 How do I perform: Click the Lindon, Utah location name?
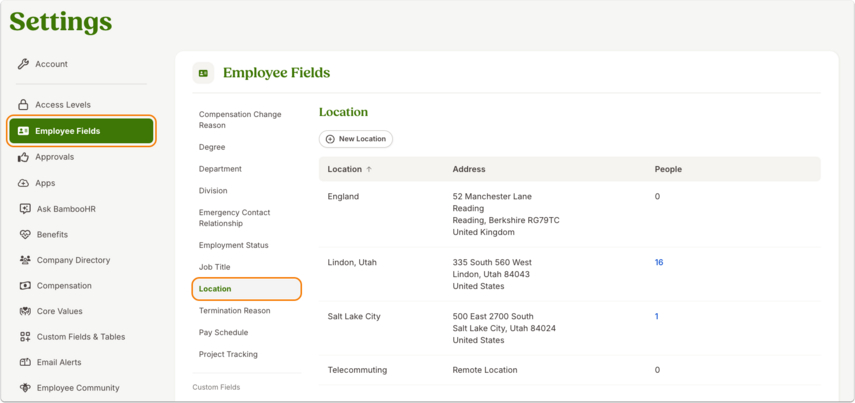(352, 262)
